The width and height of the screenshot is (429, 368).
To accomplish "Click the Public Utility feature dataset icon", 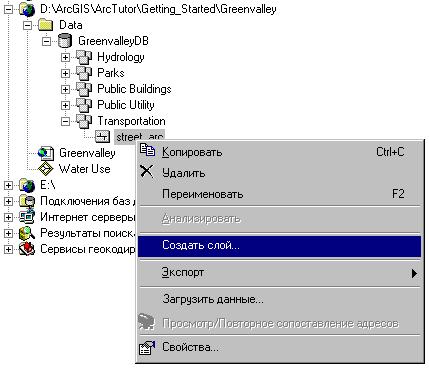I will pos(84,105).
